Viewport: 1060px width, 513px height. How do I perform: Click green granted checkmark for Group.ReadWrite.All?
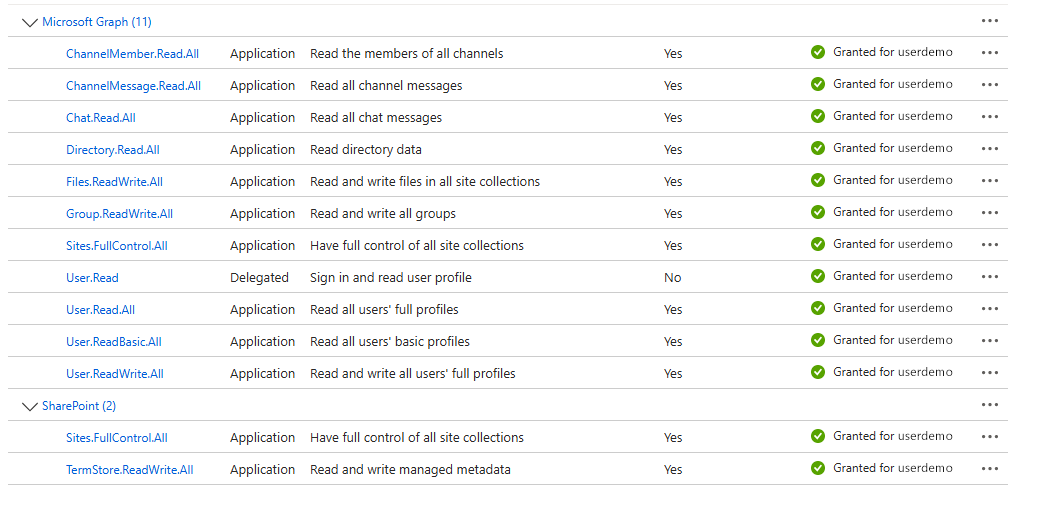click(818, 212)
